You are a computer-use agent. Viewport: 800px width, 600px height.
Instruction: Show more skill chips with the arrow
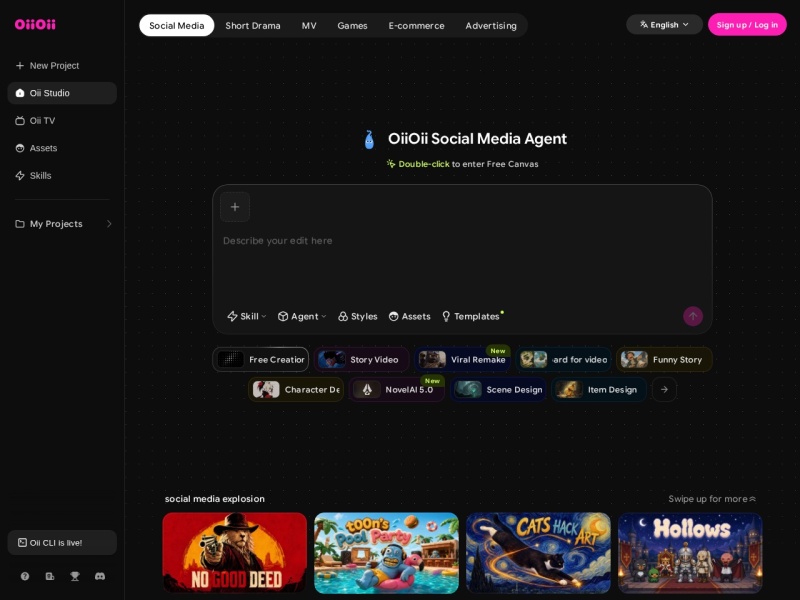pyautogui.click(x=664, y=390)
